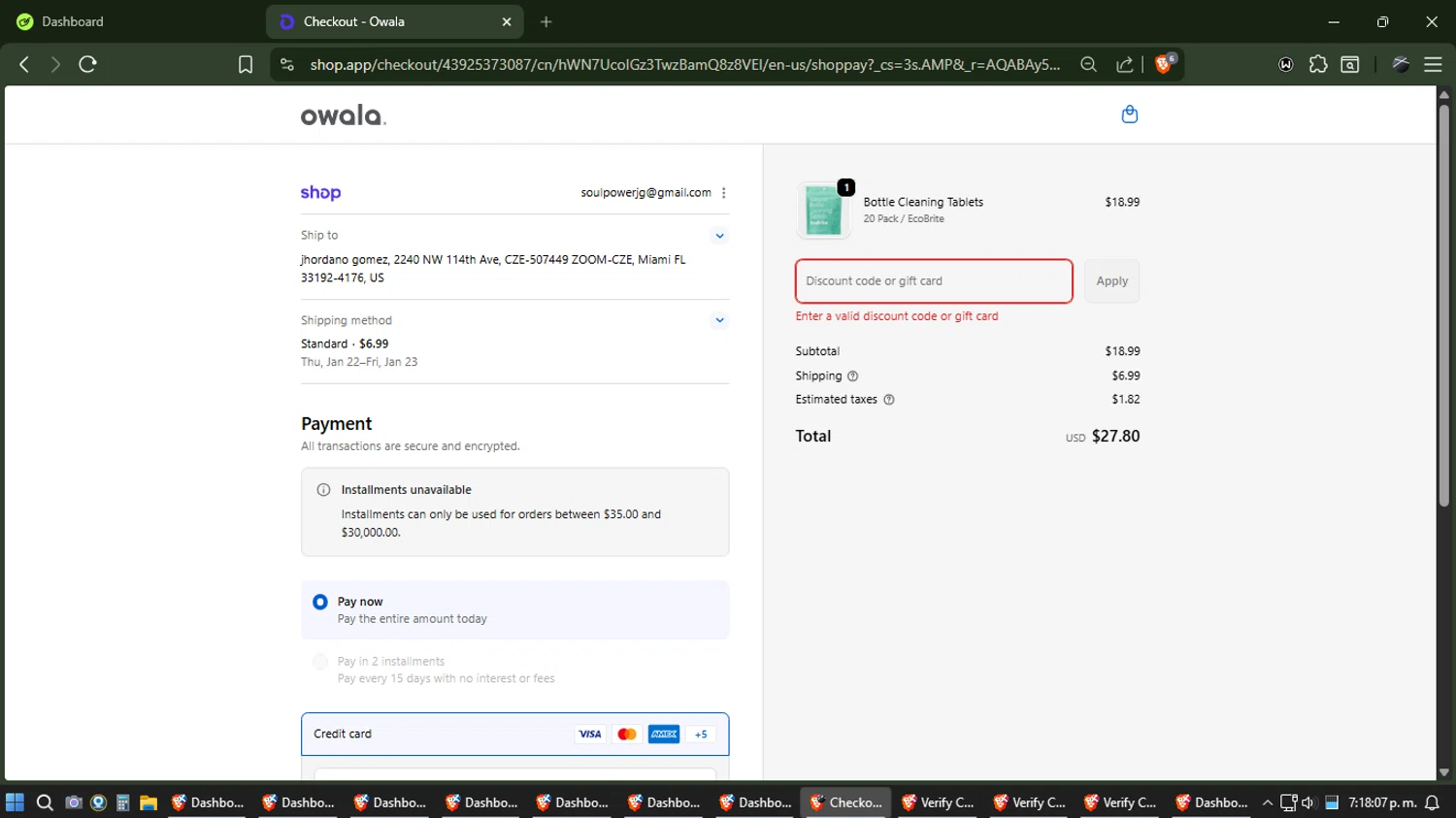Click the Installments unavailable info icon
The image size is (1456, 818).
pyautogui.click(x=323, y=490)
